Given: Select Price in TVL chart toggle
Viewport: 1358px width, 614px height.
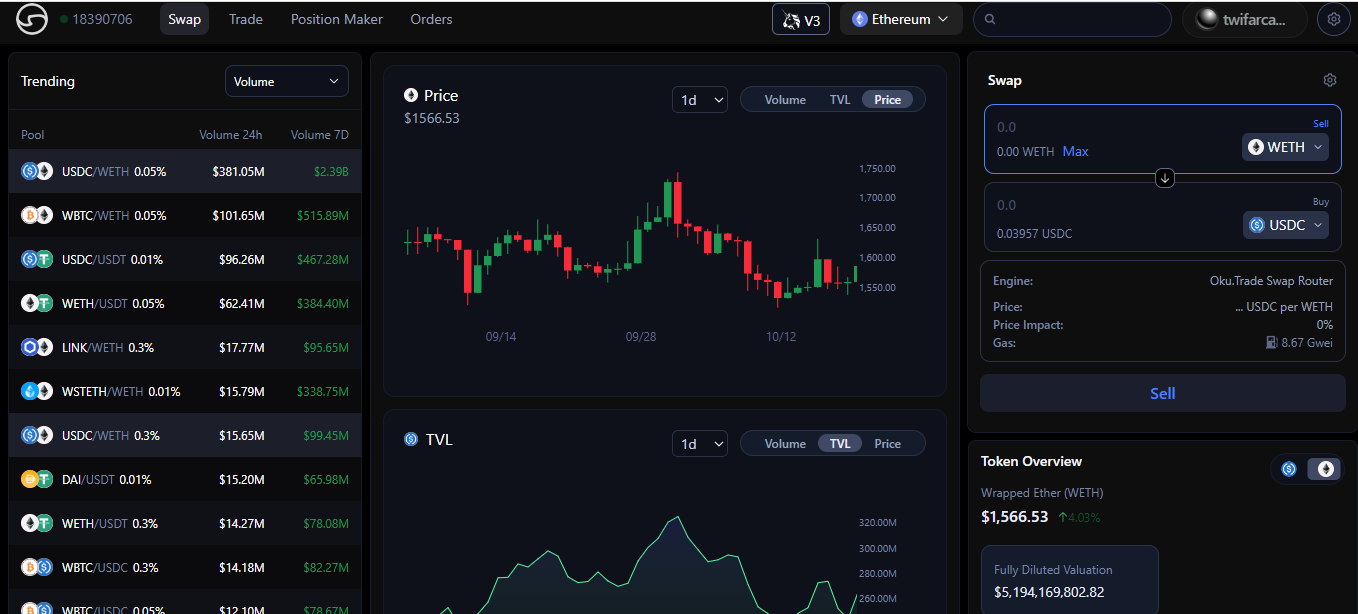Looking at the screenshot, I should click(888, 443).
